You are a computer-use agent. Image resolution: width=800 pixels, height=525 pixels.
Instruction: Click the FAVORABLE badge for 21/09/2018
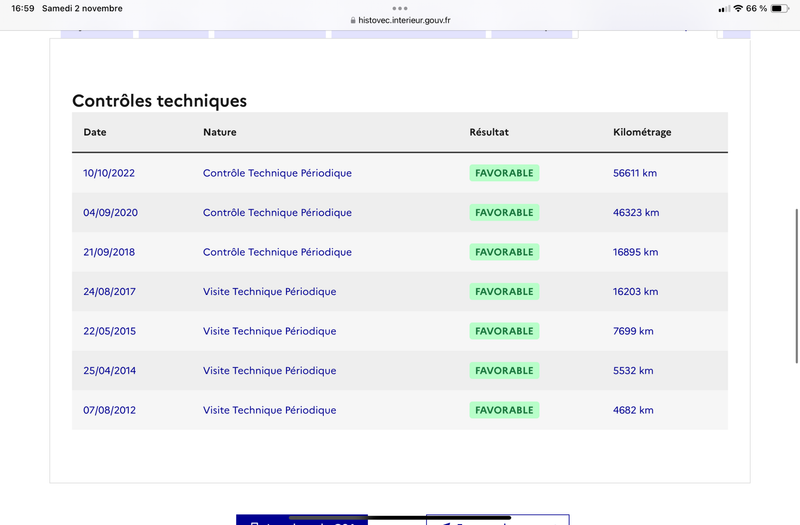pyautogui.click(x=504, y=252)
